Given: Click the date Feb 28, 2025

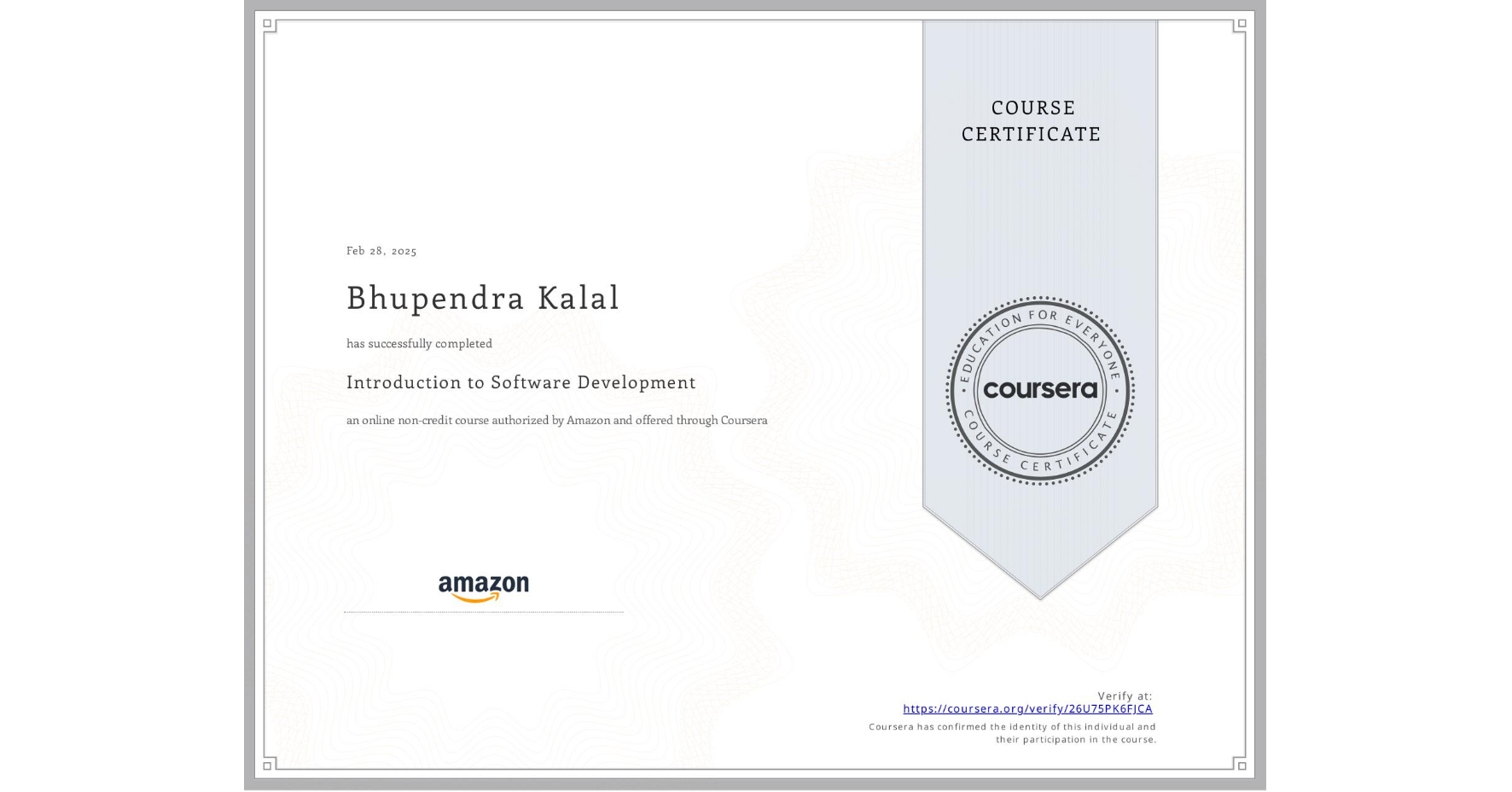Looking at the screenshot, I should 381,251.
